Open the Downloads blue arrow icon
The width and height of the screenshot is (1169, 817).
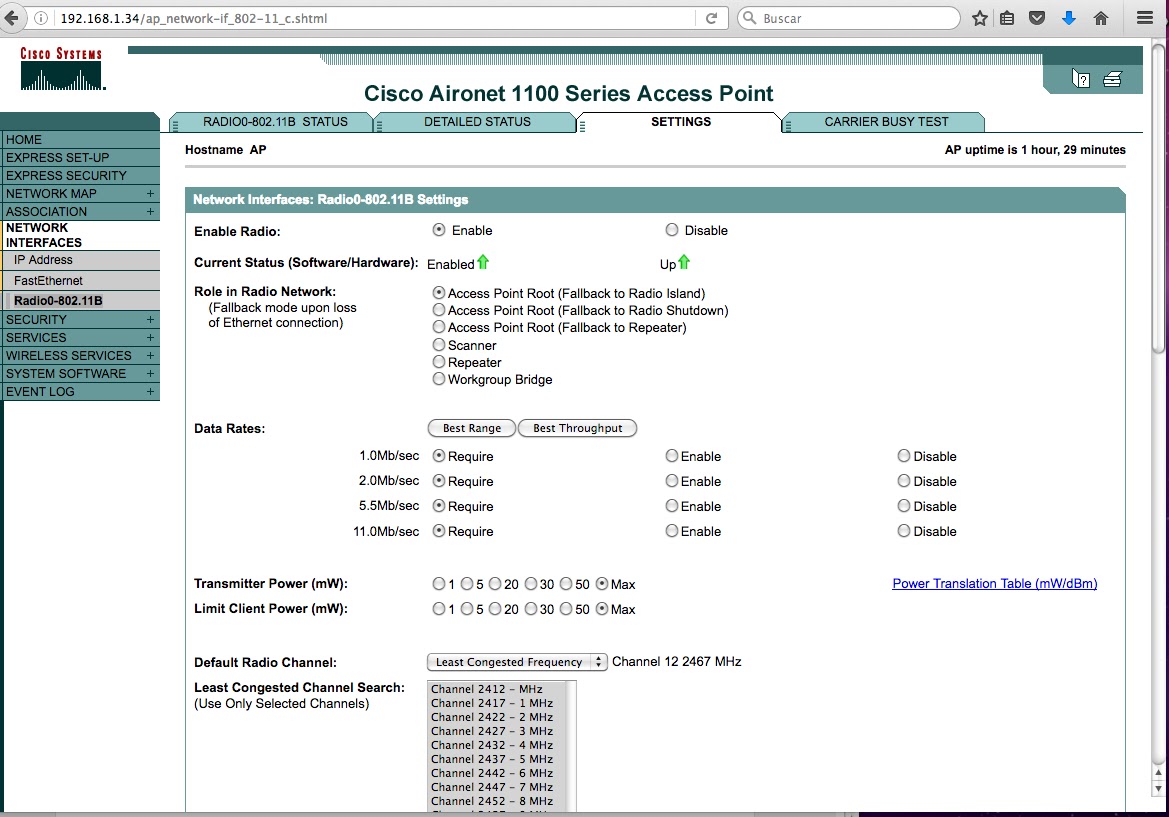coord(1070,17)
